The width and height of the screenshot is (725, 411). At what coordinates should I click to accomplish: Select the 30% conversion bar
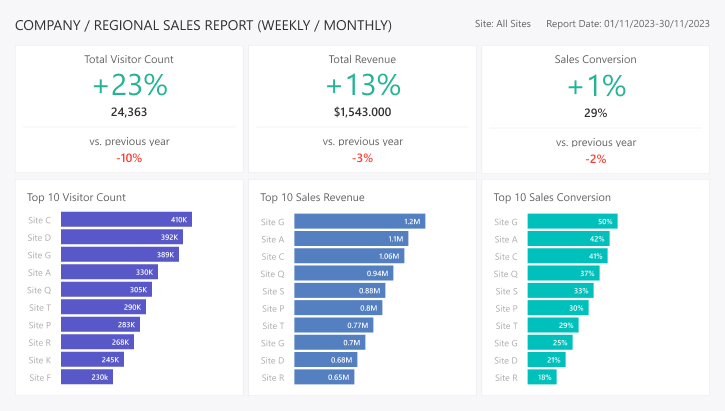click(558, 308)
